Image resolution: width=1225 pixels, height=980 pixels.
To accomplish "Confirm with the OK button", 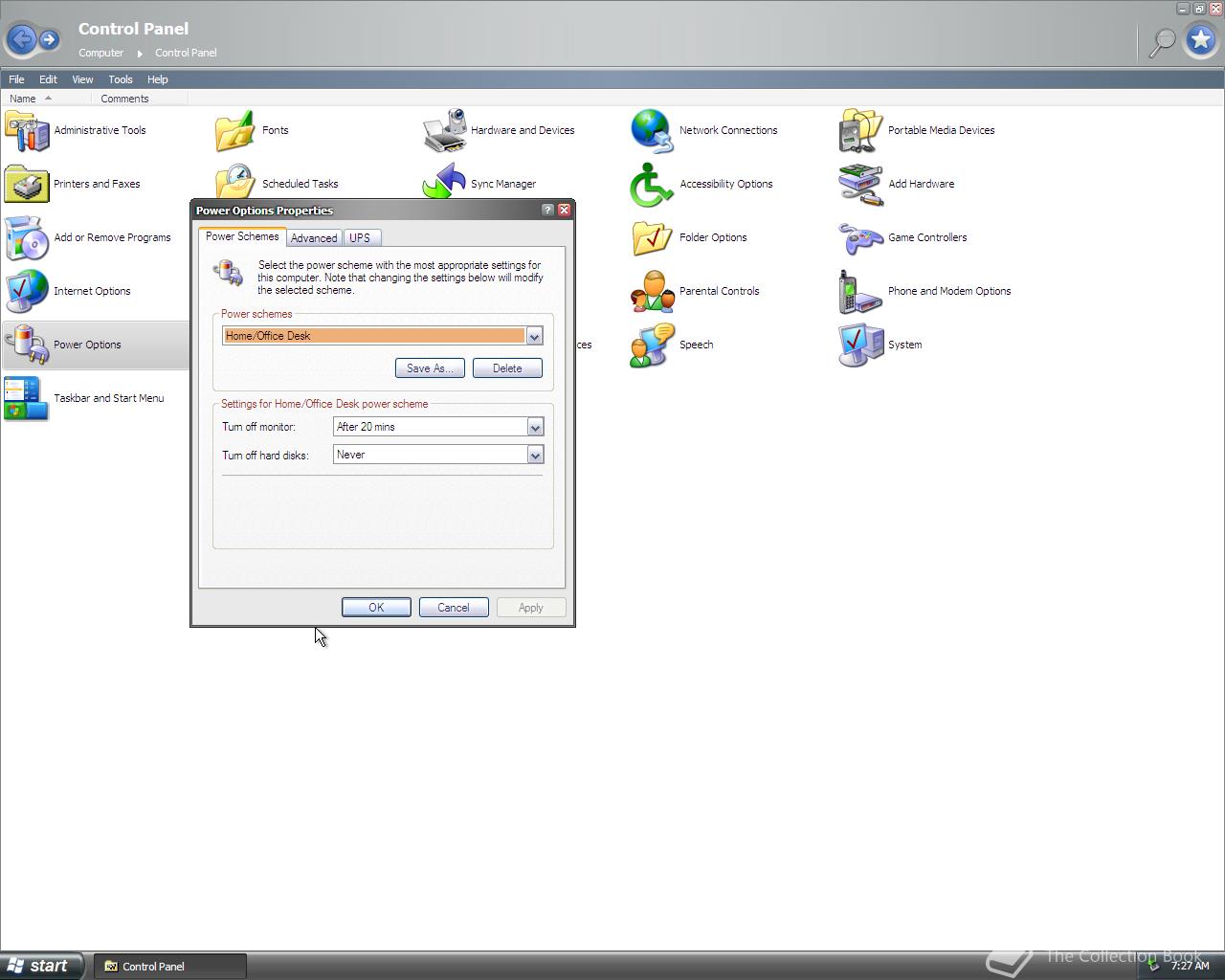I will (376, 608).
